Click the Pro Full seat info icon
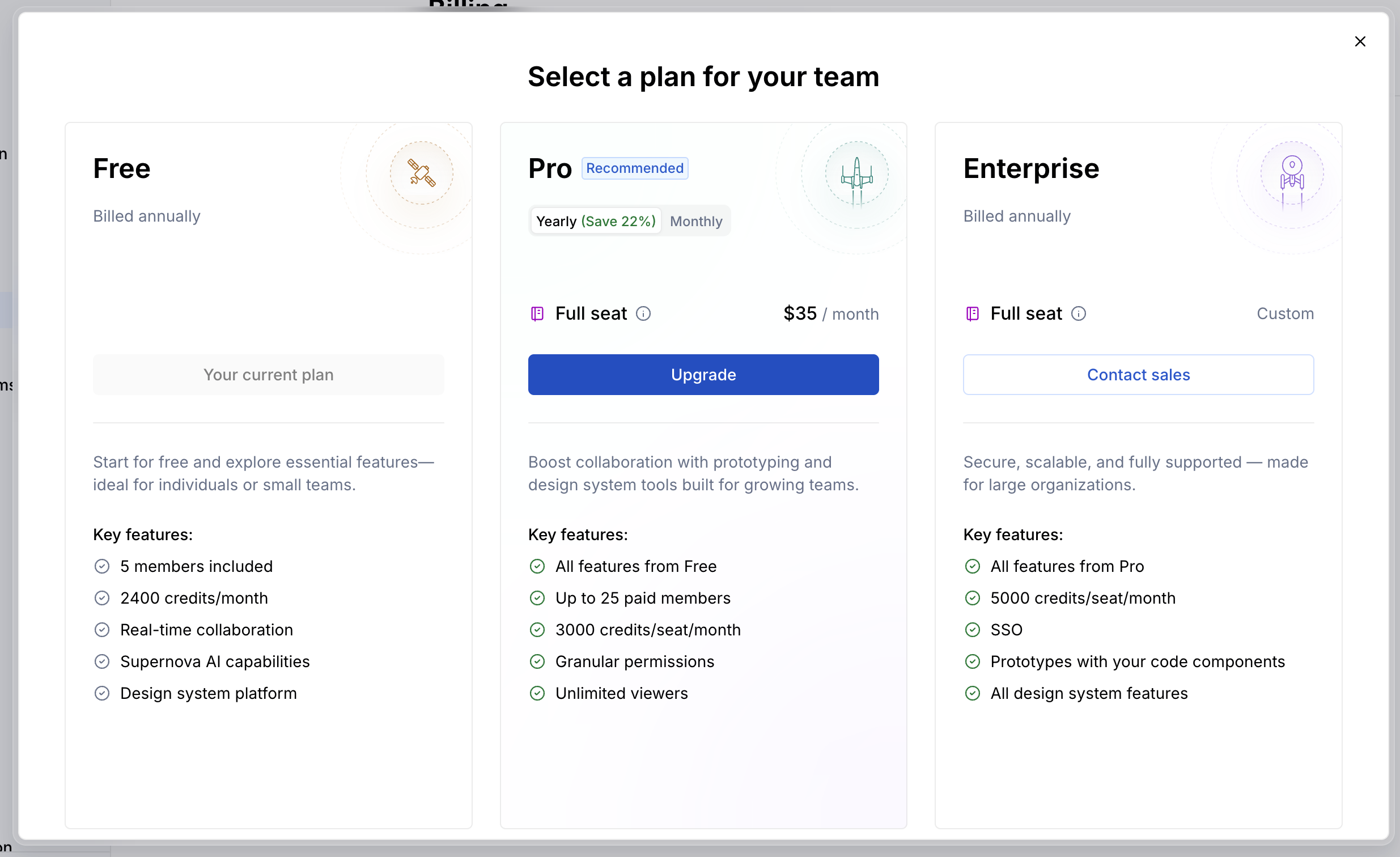The height and width of the screenshot is (857, 1400). [643, 313]
